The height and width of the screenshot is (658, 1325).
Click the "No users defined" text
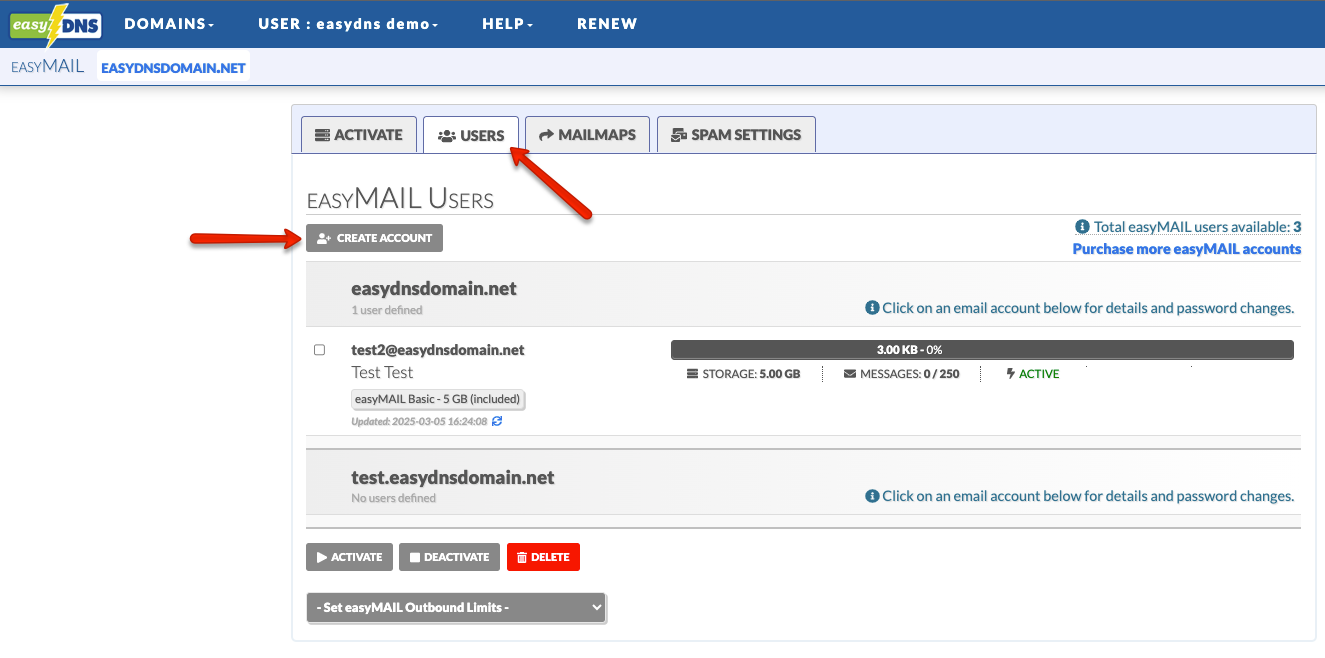click(394, 498)
